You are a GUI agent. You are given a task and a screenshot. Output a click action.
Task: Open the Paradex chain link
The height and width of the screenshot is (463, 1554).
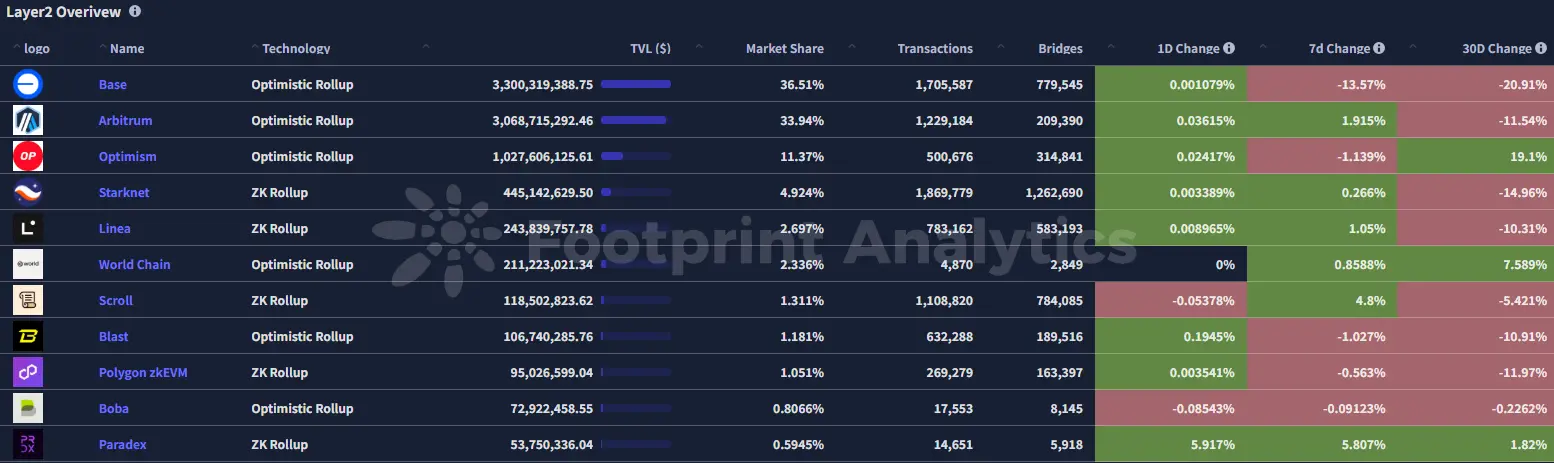click(x=122, y=445)
